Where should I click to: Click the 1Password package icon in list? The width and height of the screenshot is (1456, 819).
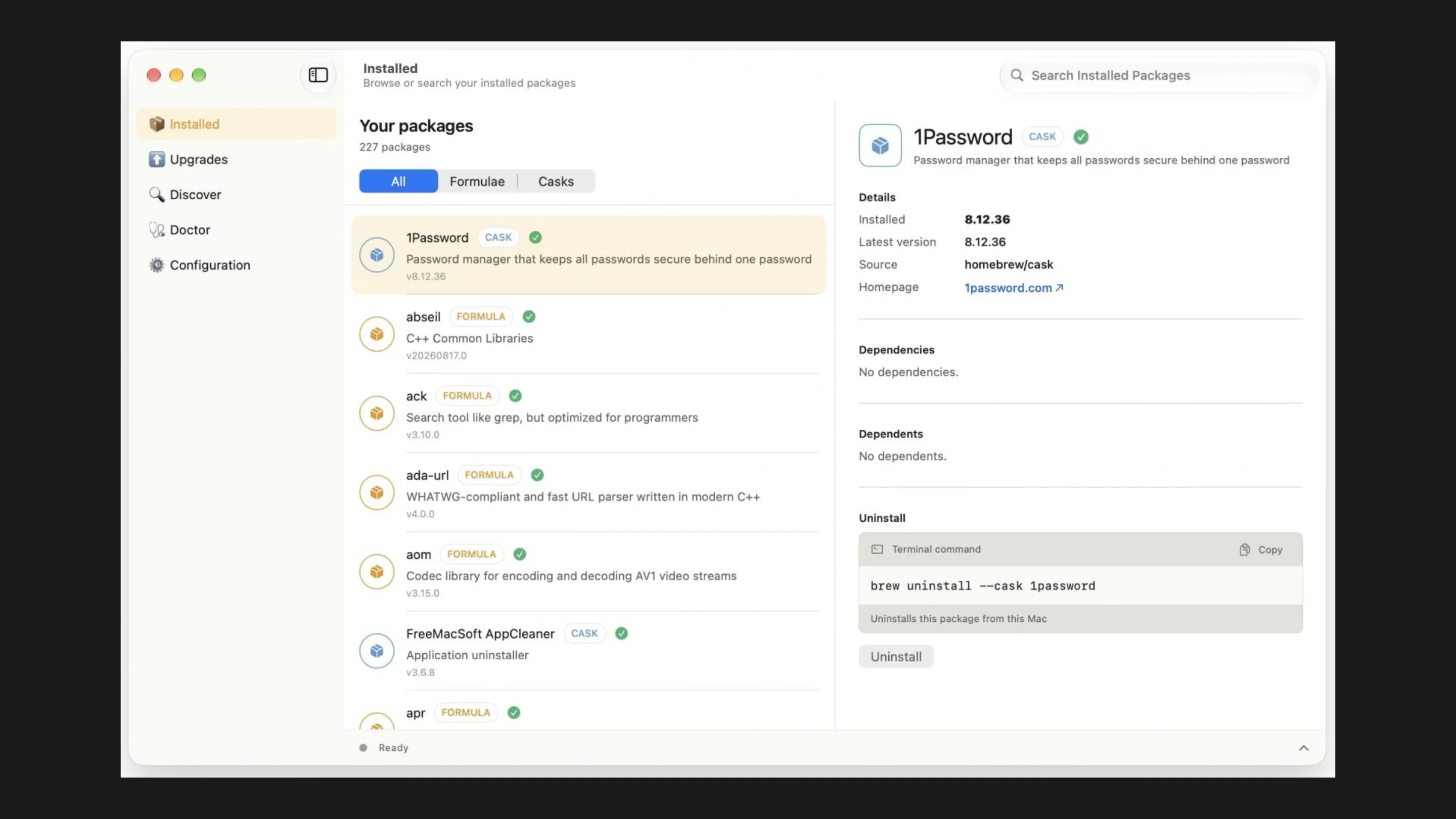click(377, 255)
